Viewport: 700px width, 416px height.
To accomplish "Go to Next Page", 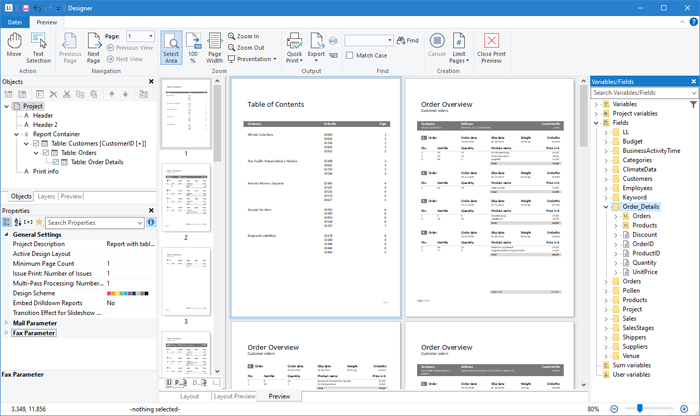I will [x=93, y=48].
